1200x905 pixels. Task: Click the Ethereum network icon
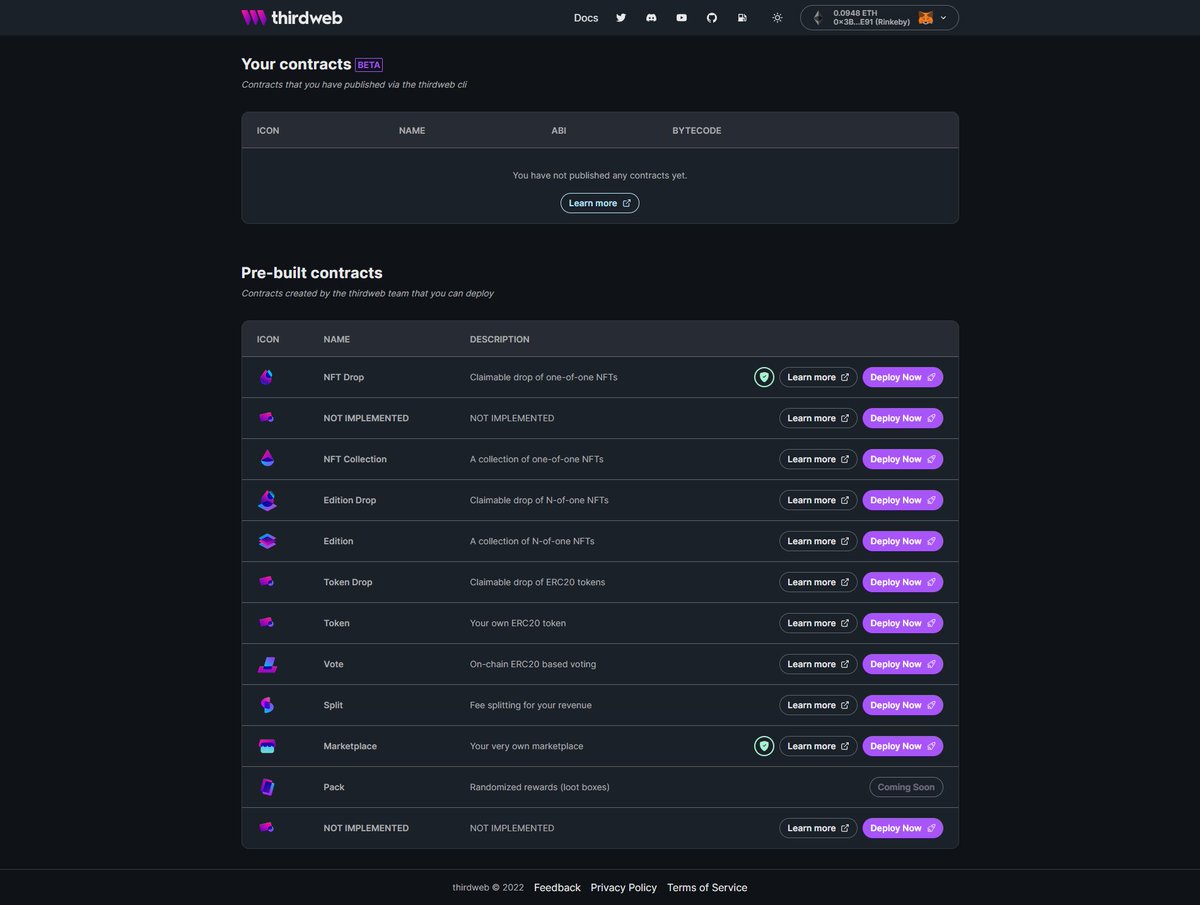point(817,18)
